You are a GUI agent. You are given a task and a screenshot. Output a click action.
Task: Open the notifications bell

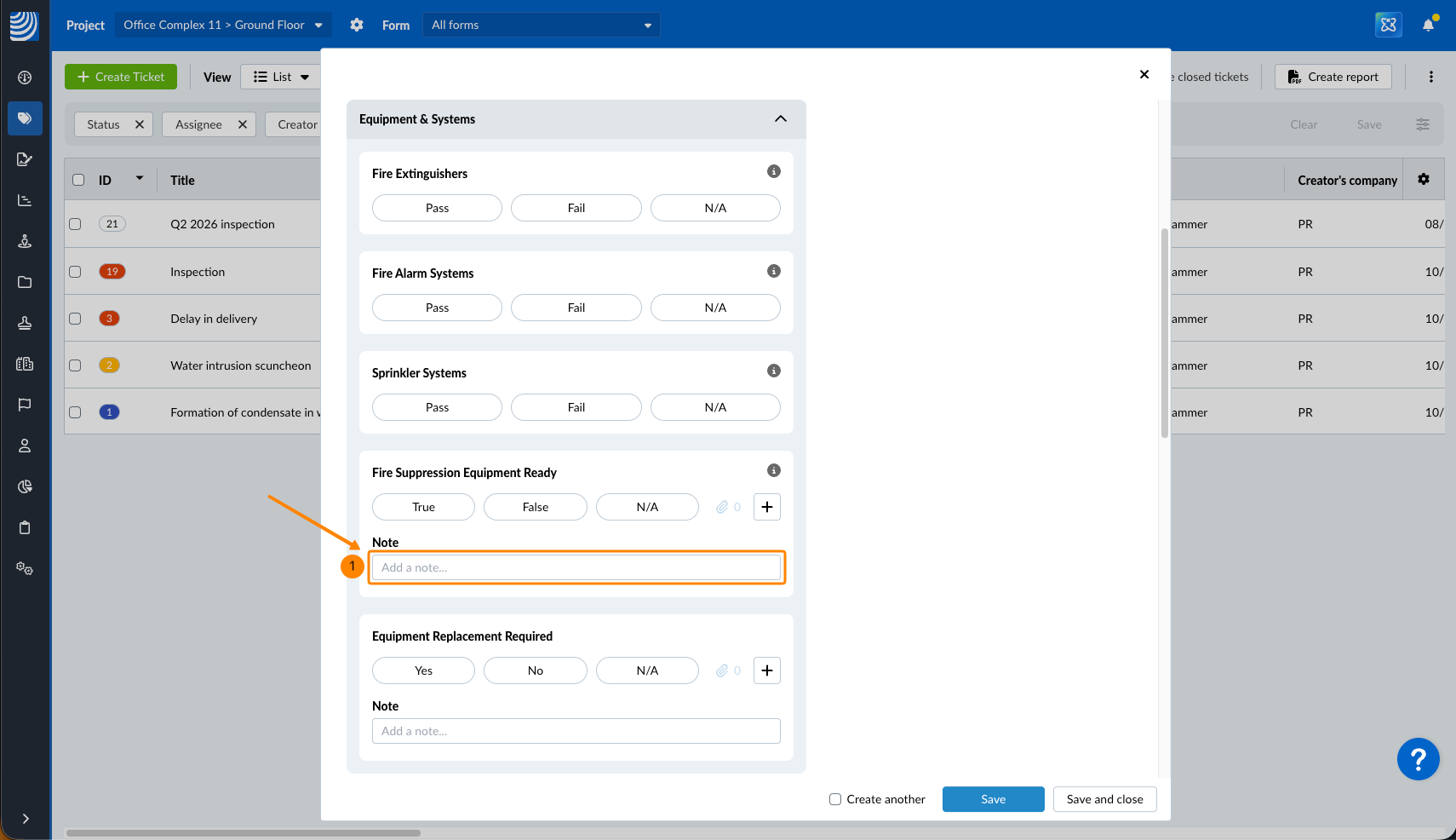(x=1428, y=25)
